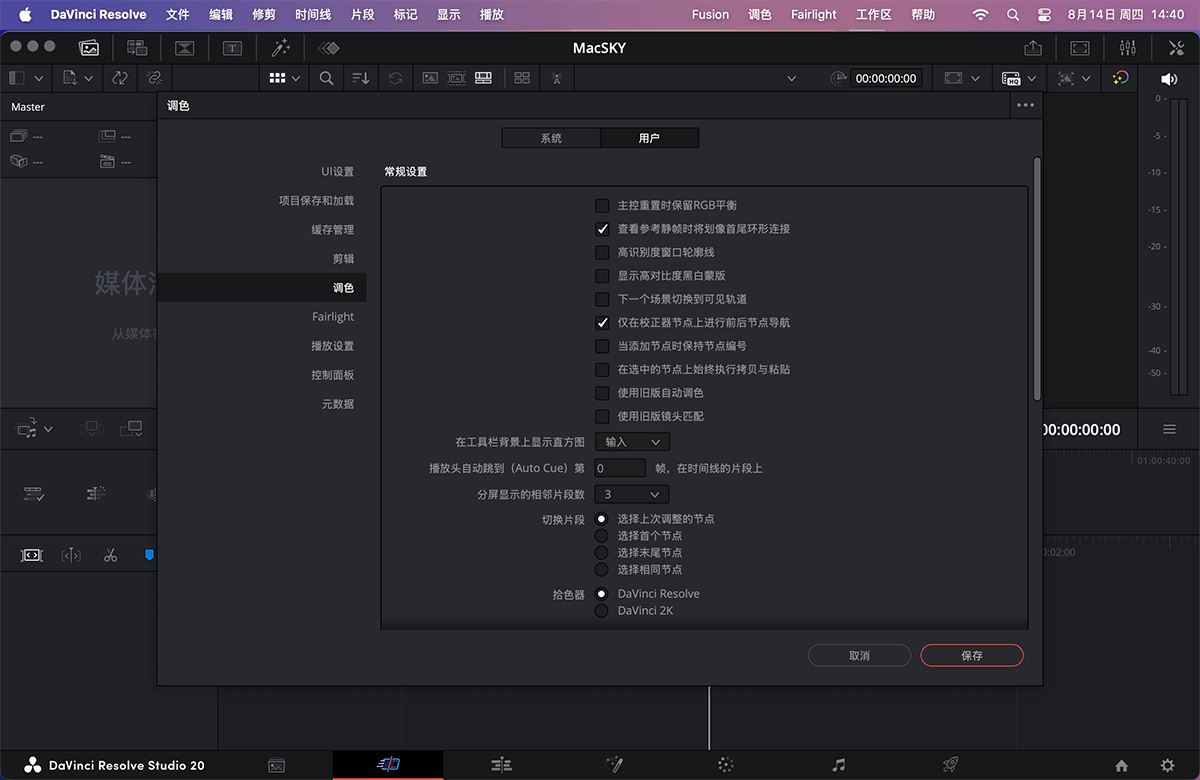The width and height of the screenshot is (1200, 780).
Task: Enable 使用旧版镜头匹配 checkbox
Action: [x=602, y=416]
